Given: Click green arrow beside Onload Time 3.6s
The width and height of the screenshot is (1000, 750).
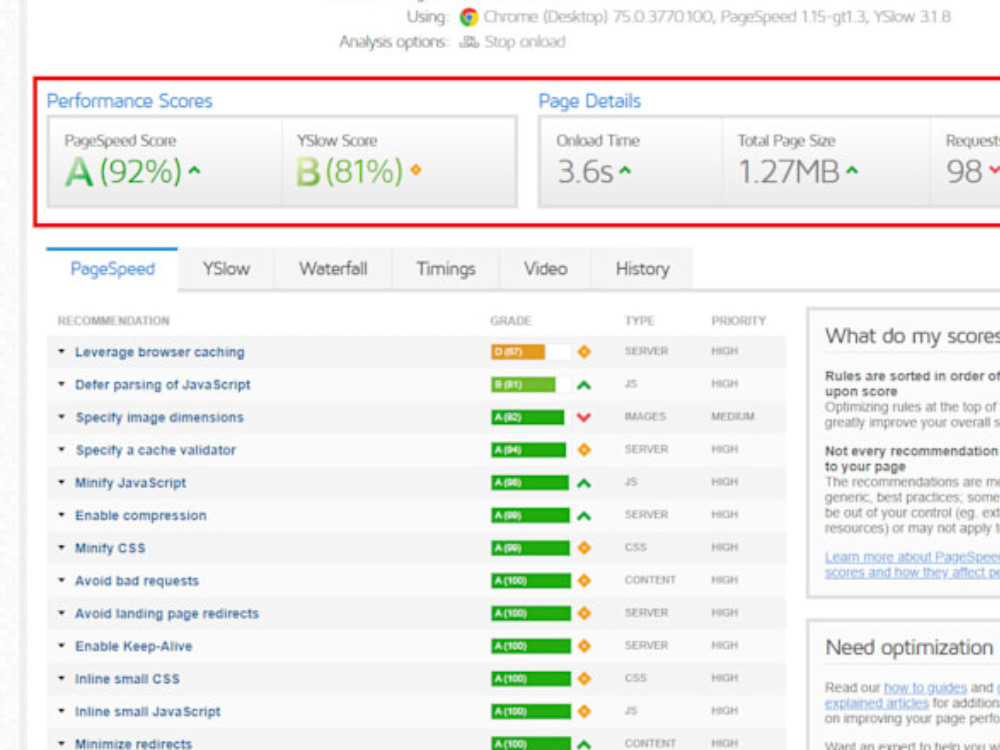Looking at the screenshot, I should click(x=625, y=170).
